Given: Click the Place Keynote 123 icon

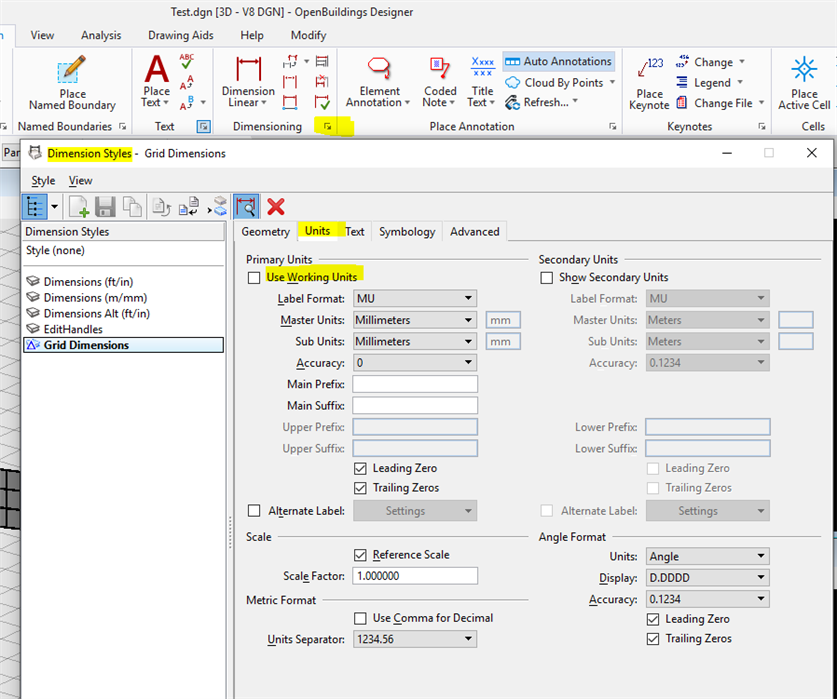Looking at the screenshot, I should [650, 69].
